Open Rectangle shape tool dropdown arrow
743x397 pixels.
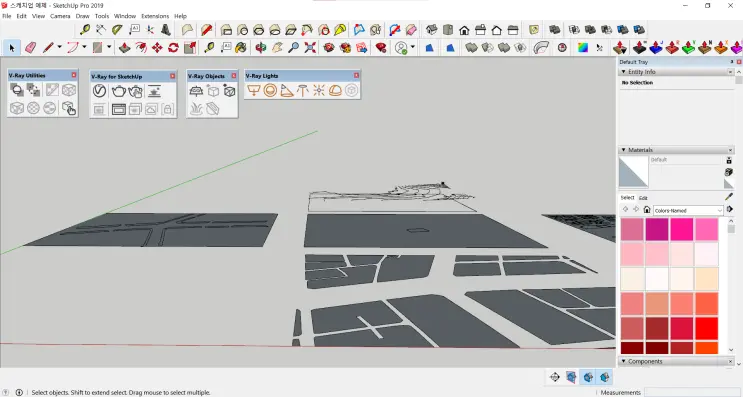(109, 47)
